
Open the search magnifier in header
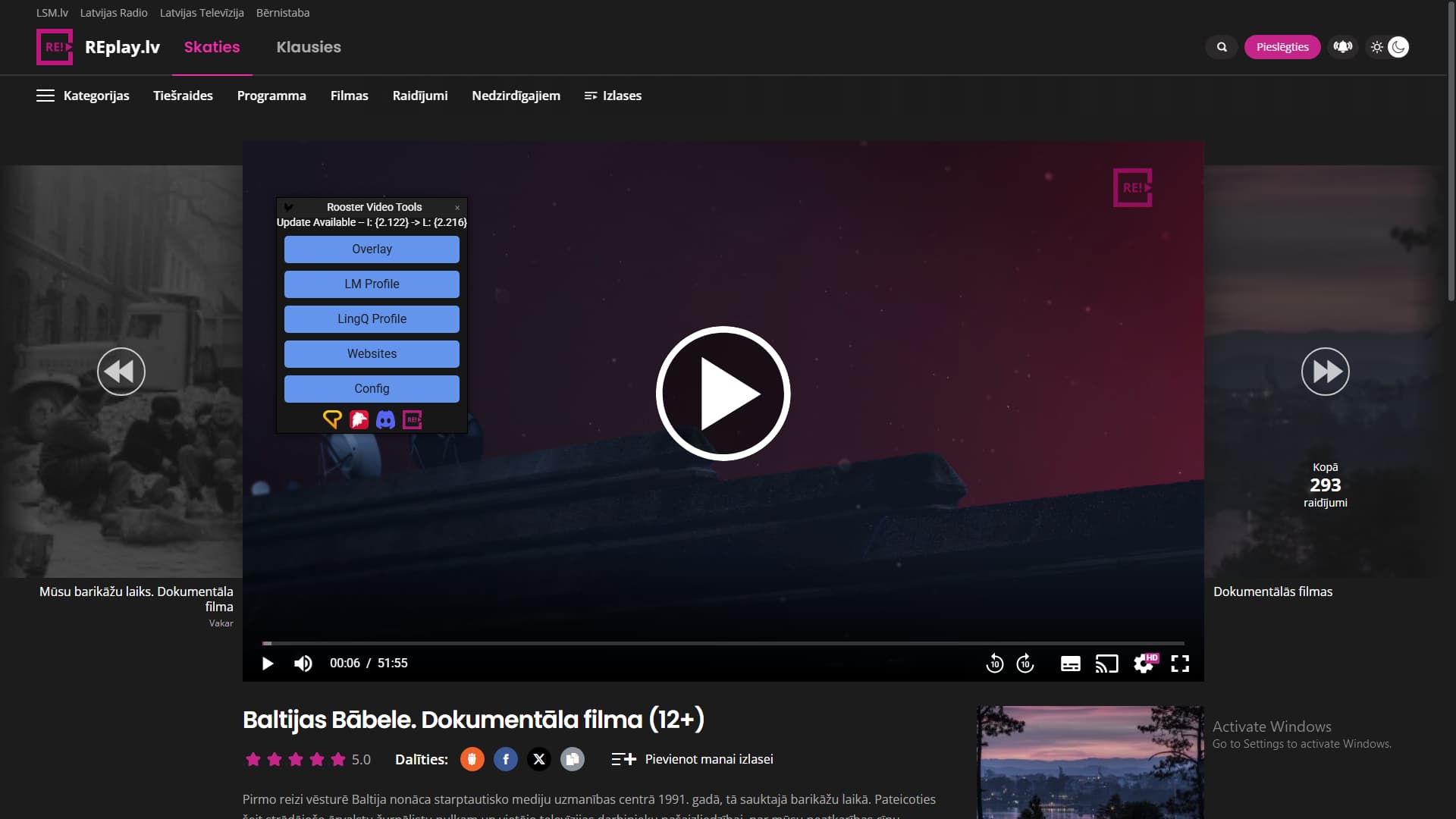click(1222, 47)
